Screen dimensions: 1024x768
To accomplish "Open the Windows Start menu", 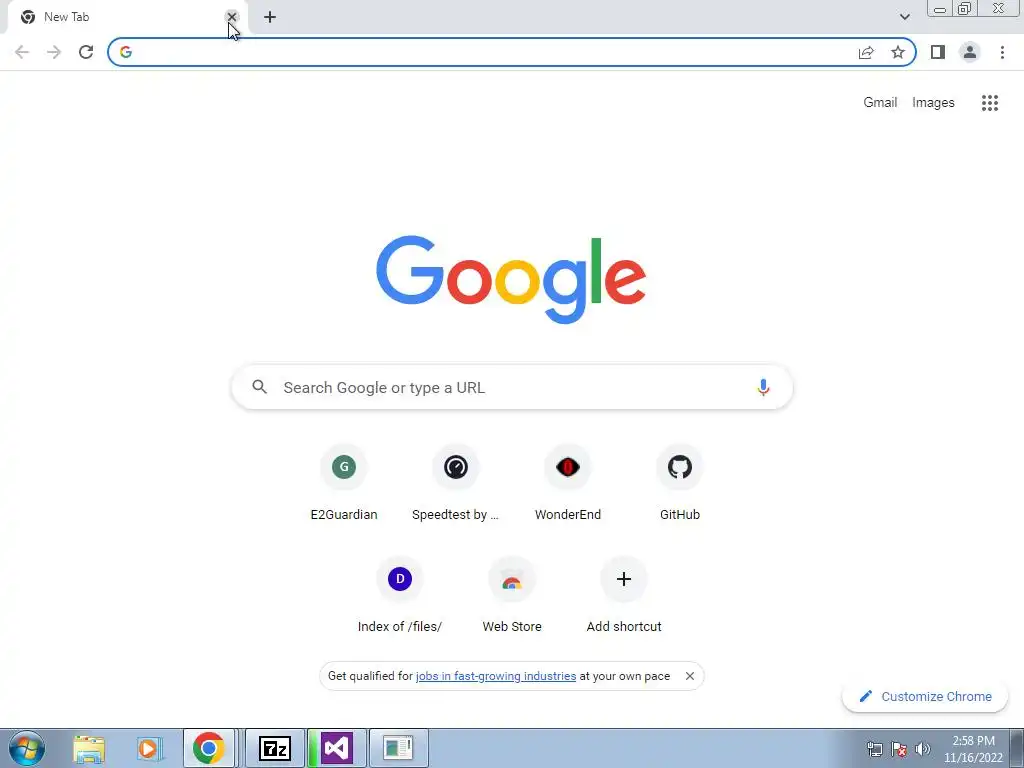I will pos(27,748).
